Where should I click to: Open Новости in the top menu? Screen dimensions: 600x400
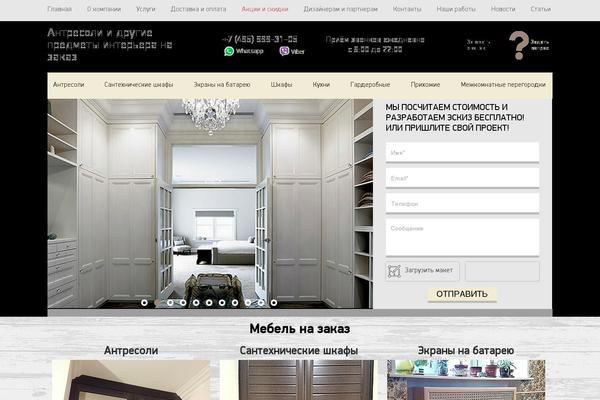click(x=503, y=9)
